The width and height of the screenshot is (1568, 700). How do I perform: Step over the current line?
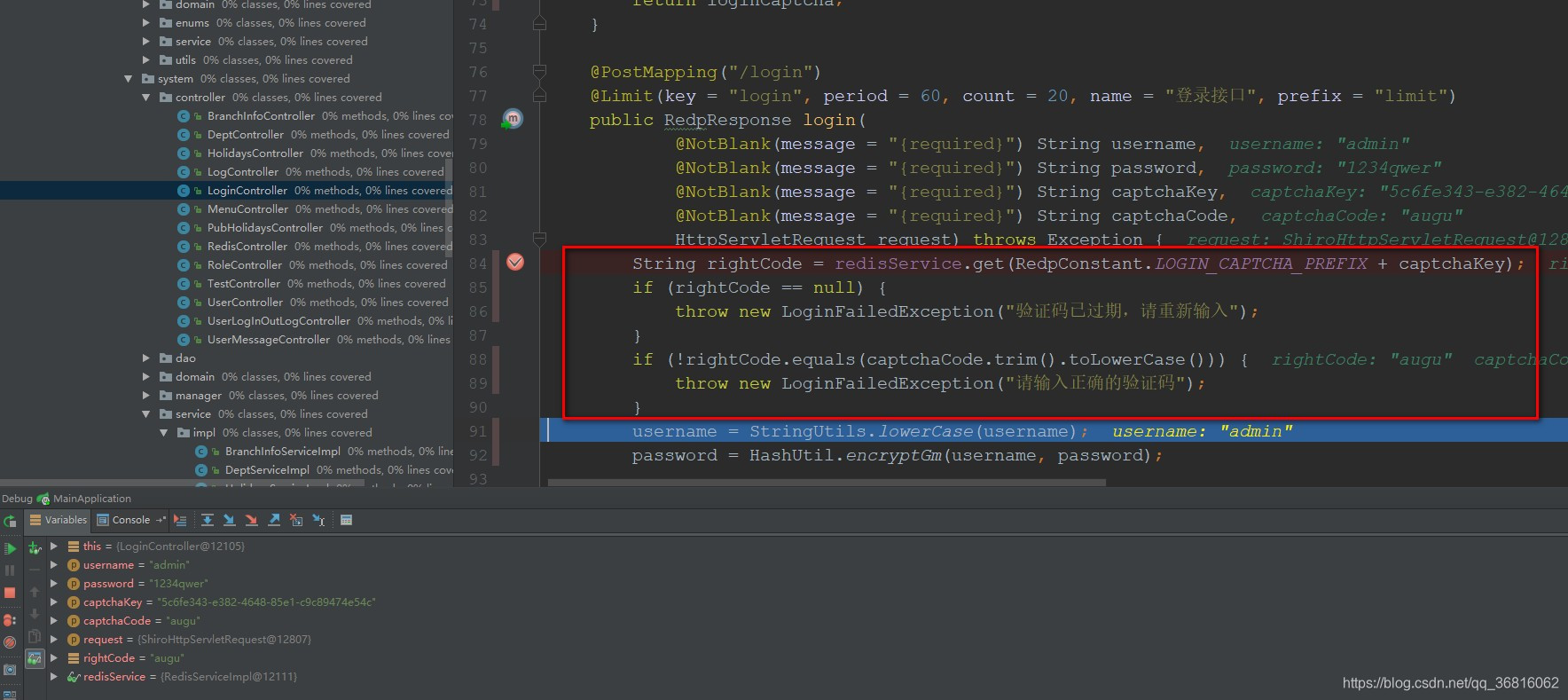pos(208,520)
